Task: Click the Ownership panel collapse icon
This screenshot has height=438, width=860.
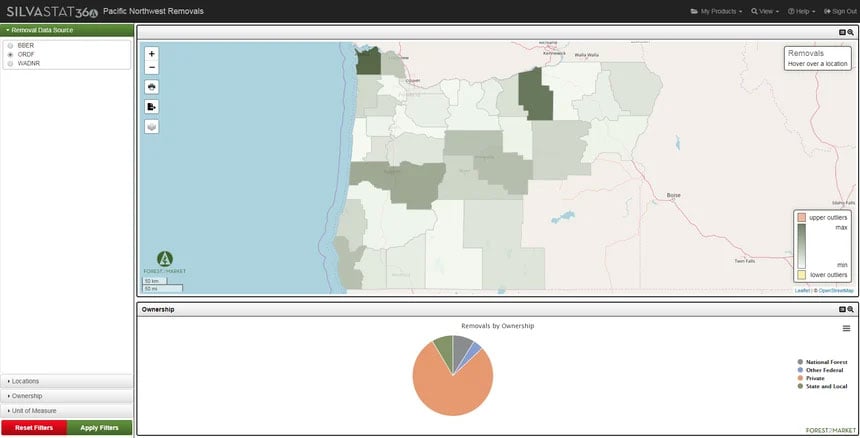Action: [x=842, y=310]
